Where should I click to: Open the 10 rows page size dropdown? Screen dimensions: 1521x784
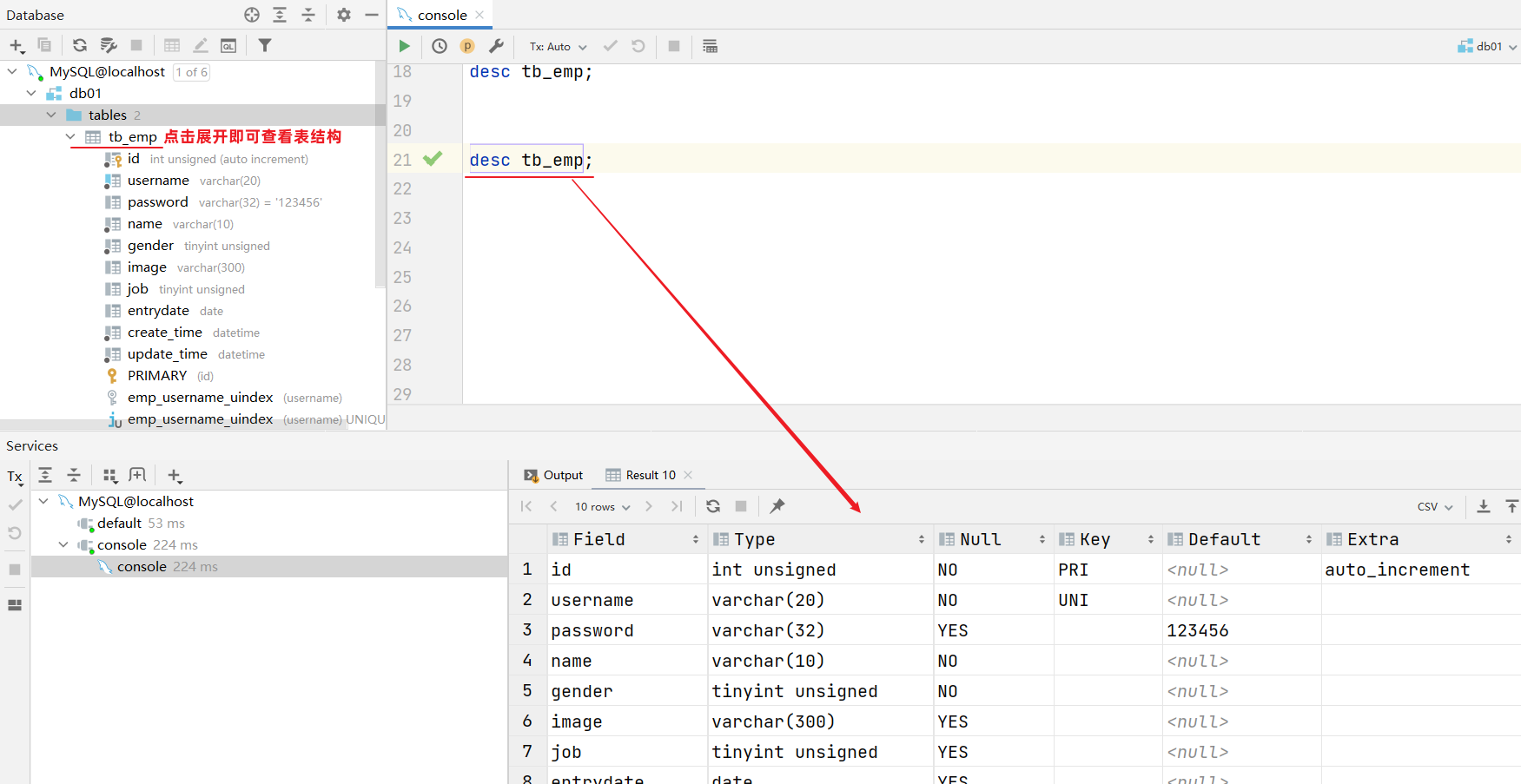tap(602, 507)
